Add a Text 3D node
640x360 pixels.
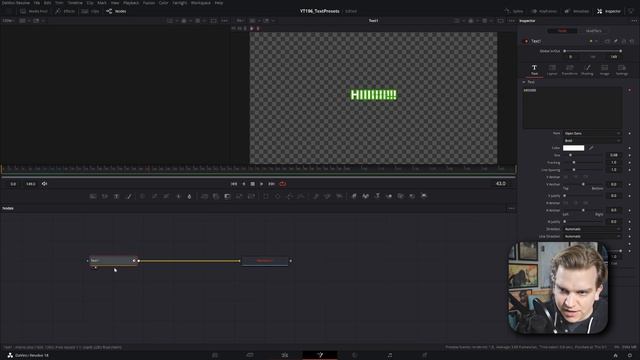coord(377,196)
